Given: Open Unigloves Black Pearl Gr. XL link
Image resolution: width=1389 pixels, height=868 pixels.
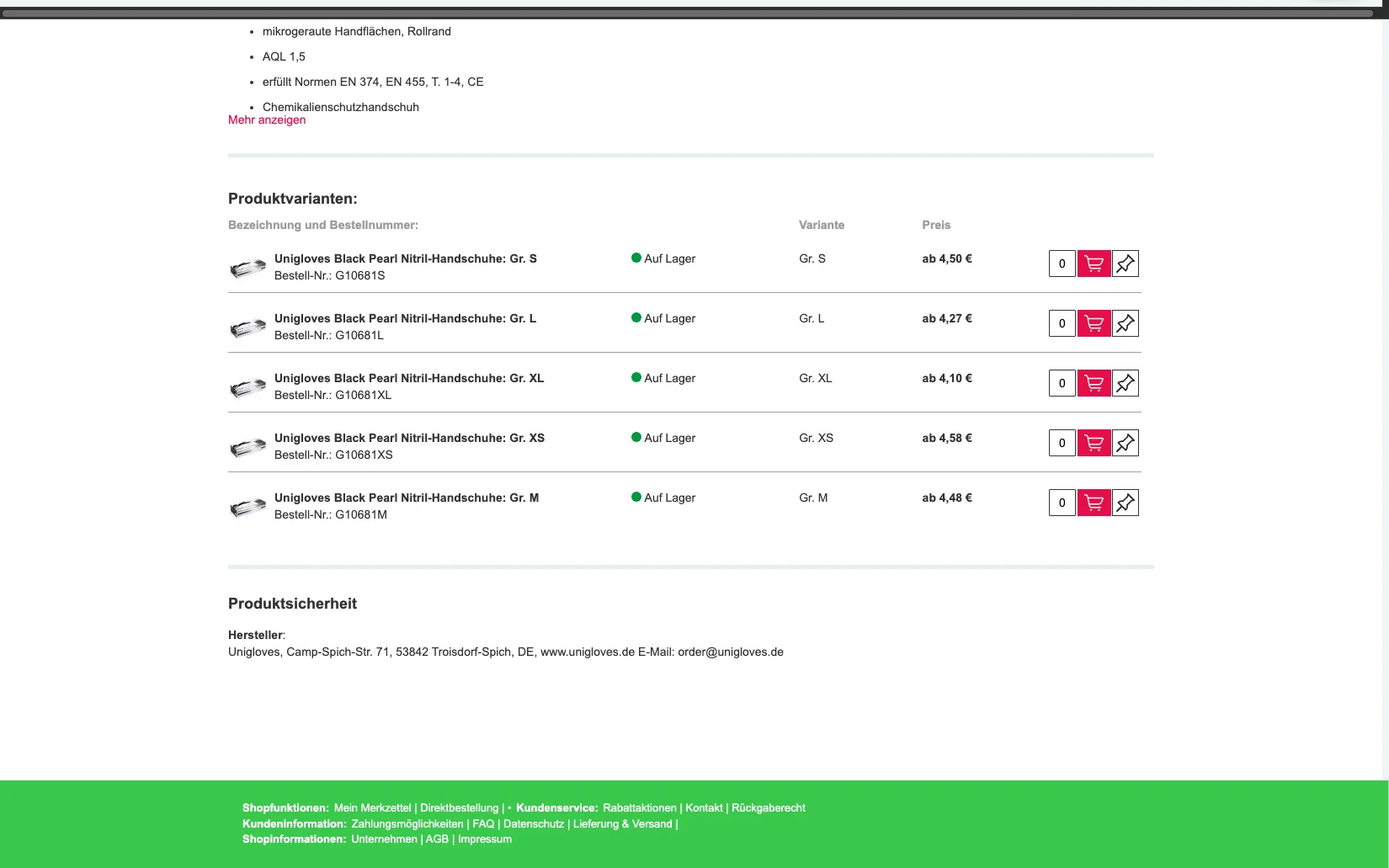Looking at the screenshot, I should coord(409,378).
